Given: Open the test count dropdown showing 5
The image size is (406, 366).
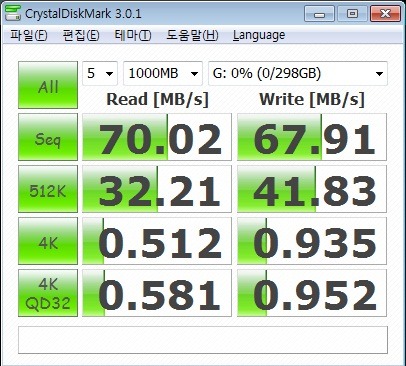Looking at the screenshot, I should 100,73.
